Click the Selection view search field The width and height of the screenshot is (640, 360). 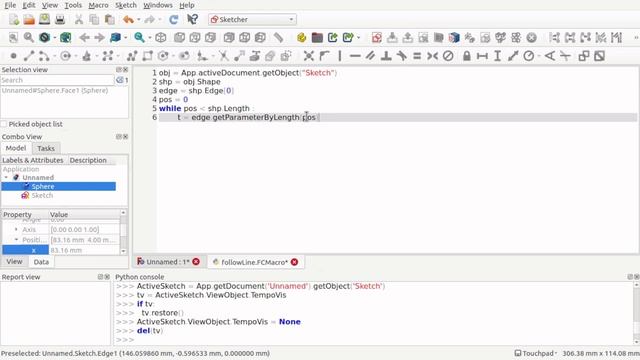tap(57, 80)
